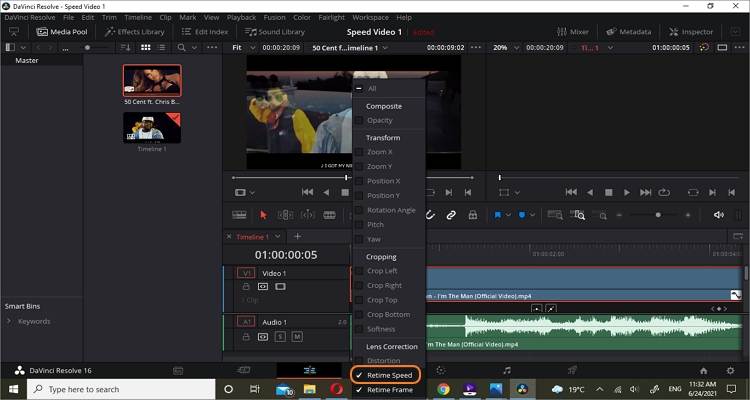Toggle the position lock icon in toolbar
The width and height of the screenshot is (750, 400).
(x=473, y=215)
